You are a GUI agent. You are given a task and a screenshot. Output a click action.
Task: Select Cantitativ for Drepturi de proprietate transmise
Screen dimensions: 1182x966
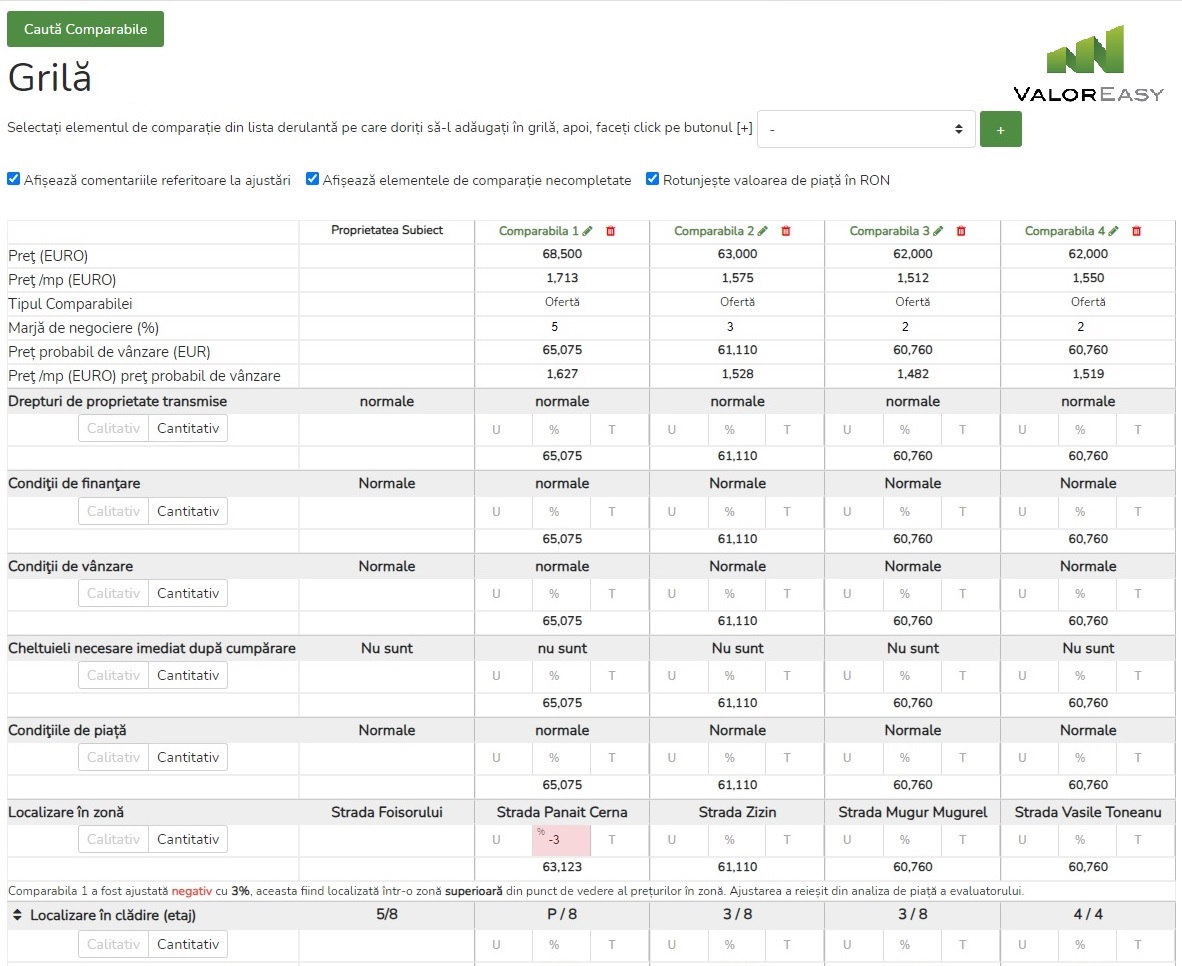188,429
